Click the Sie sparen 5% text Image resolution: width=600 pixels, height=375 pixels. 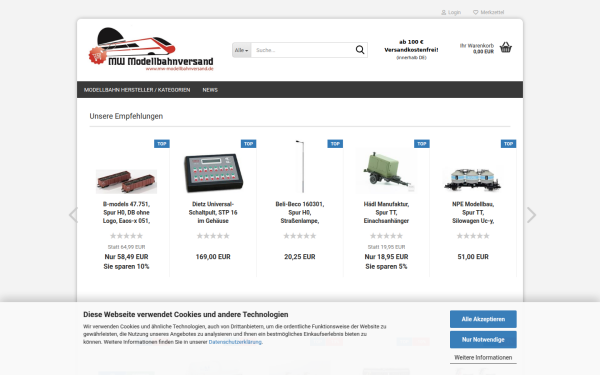tap(386, 267)
